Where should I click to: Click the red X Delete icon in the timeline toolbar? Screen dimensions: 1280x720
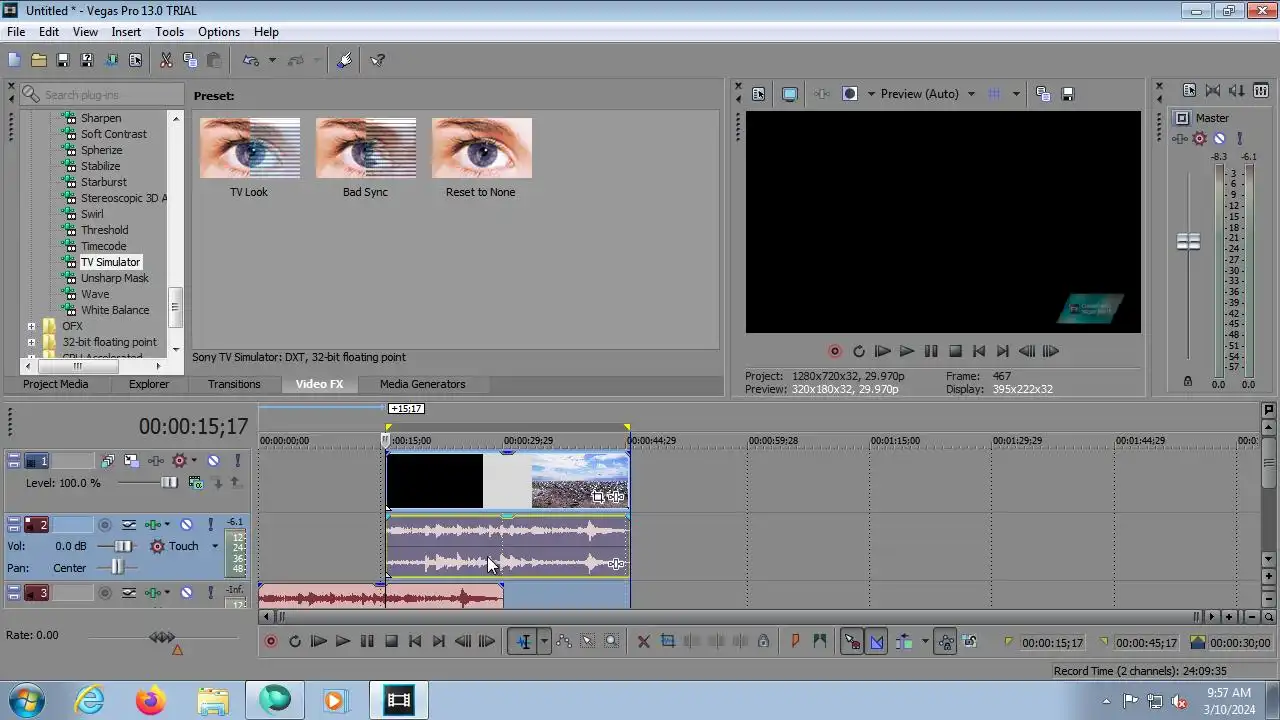point(643,642)
